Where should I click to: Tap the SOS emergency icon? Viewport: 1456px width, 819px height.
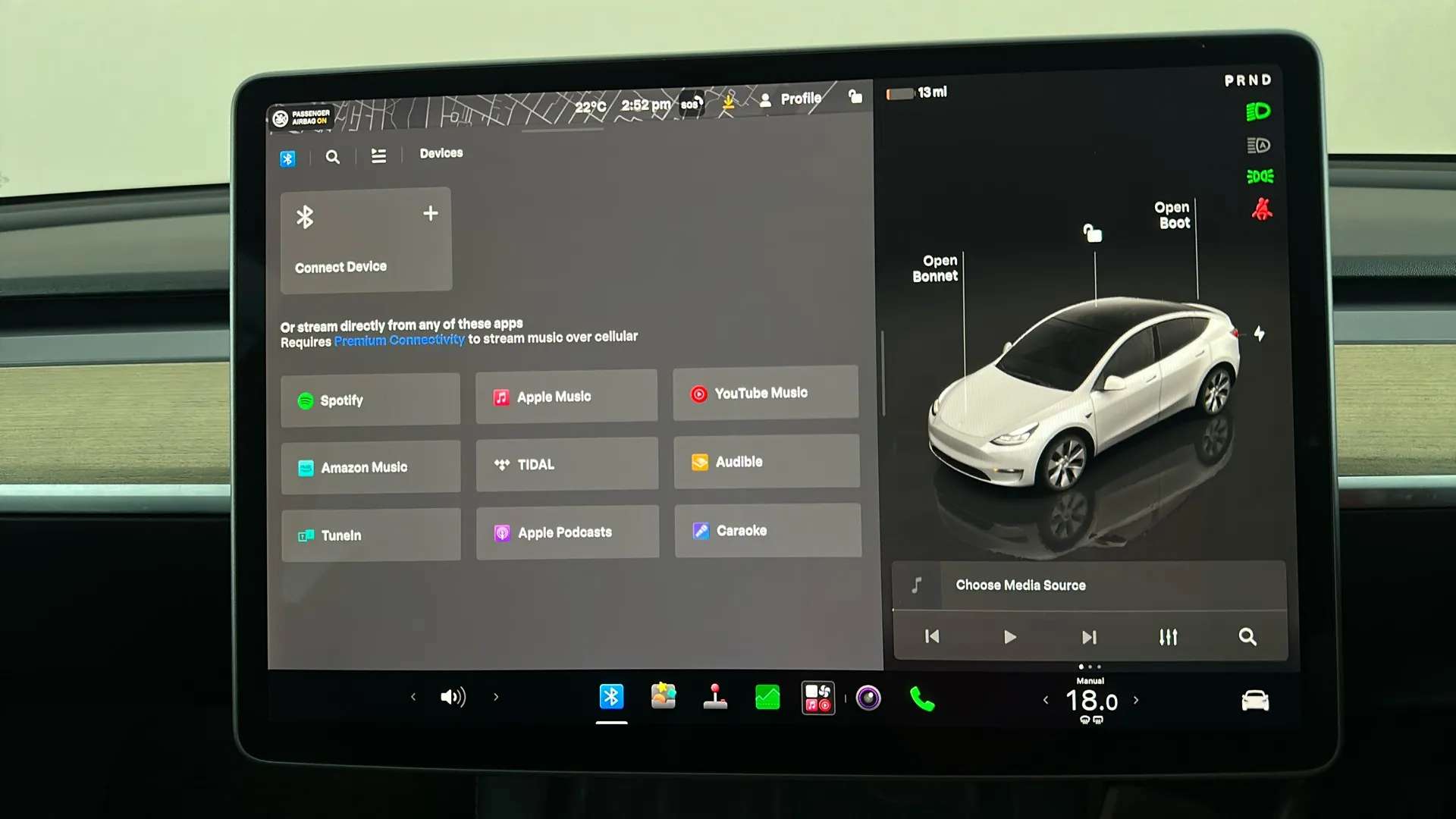692,103
